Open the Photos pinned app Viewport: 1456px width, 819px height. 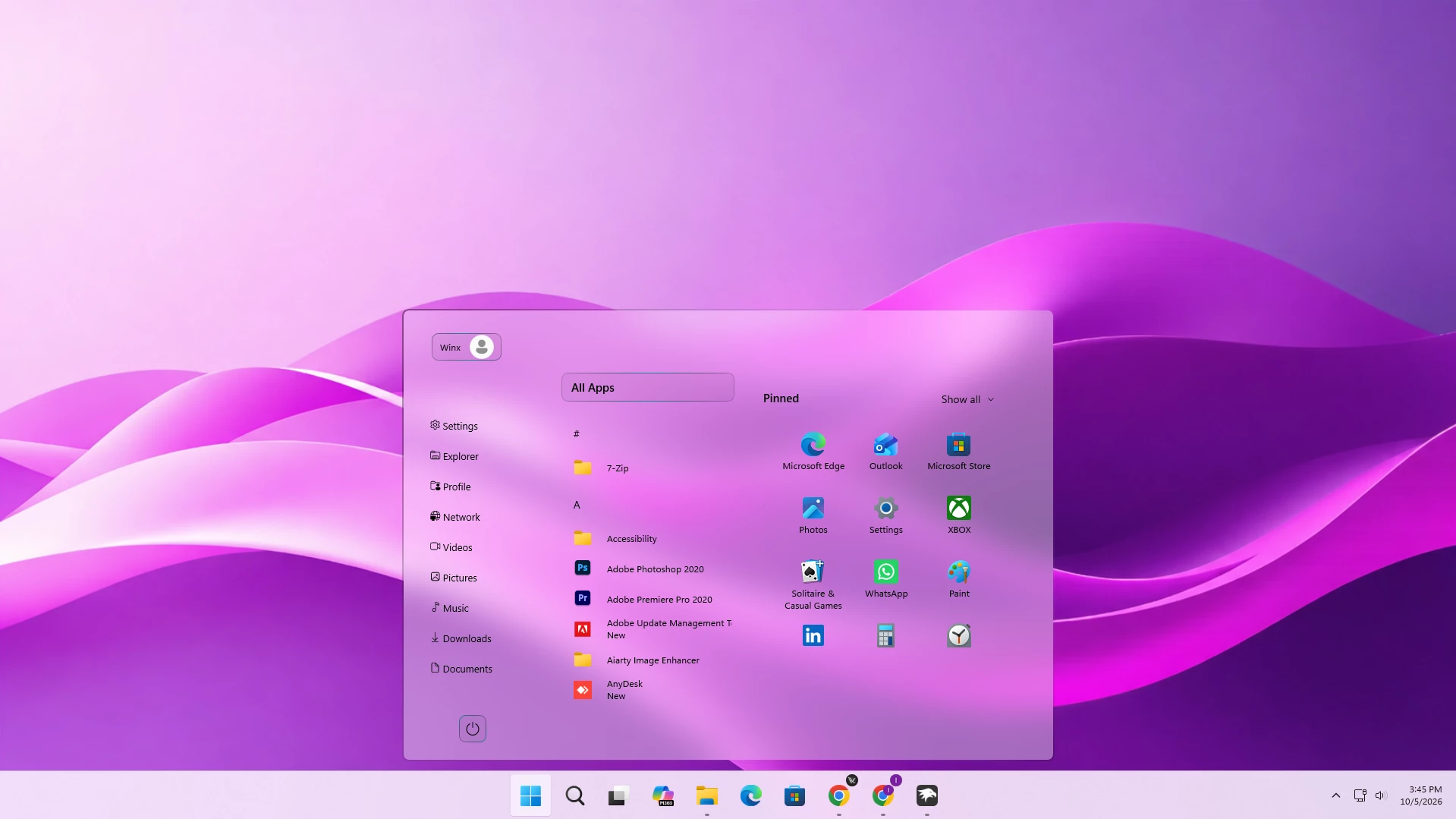click(x=813, y=515)
